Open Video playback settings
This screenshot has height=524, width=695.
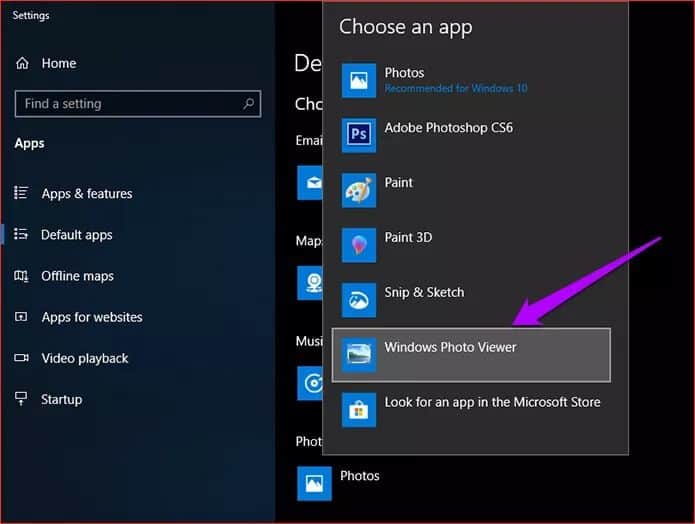tap(85, 358)
